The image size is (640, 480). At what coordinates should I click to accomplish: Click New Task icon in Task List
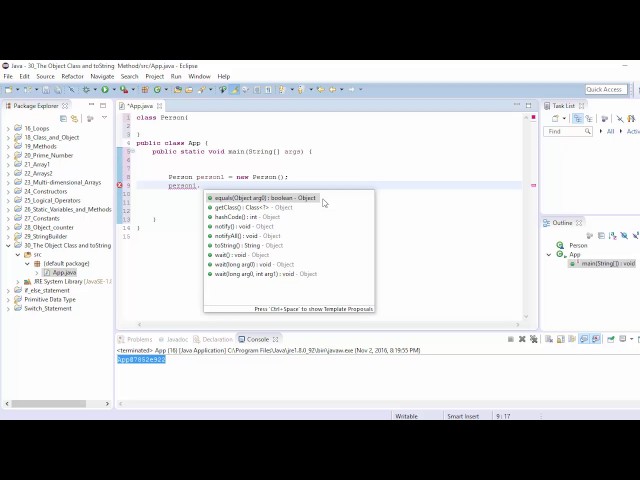[555, 118]
